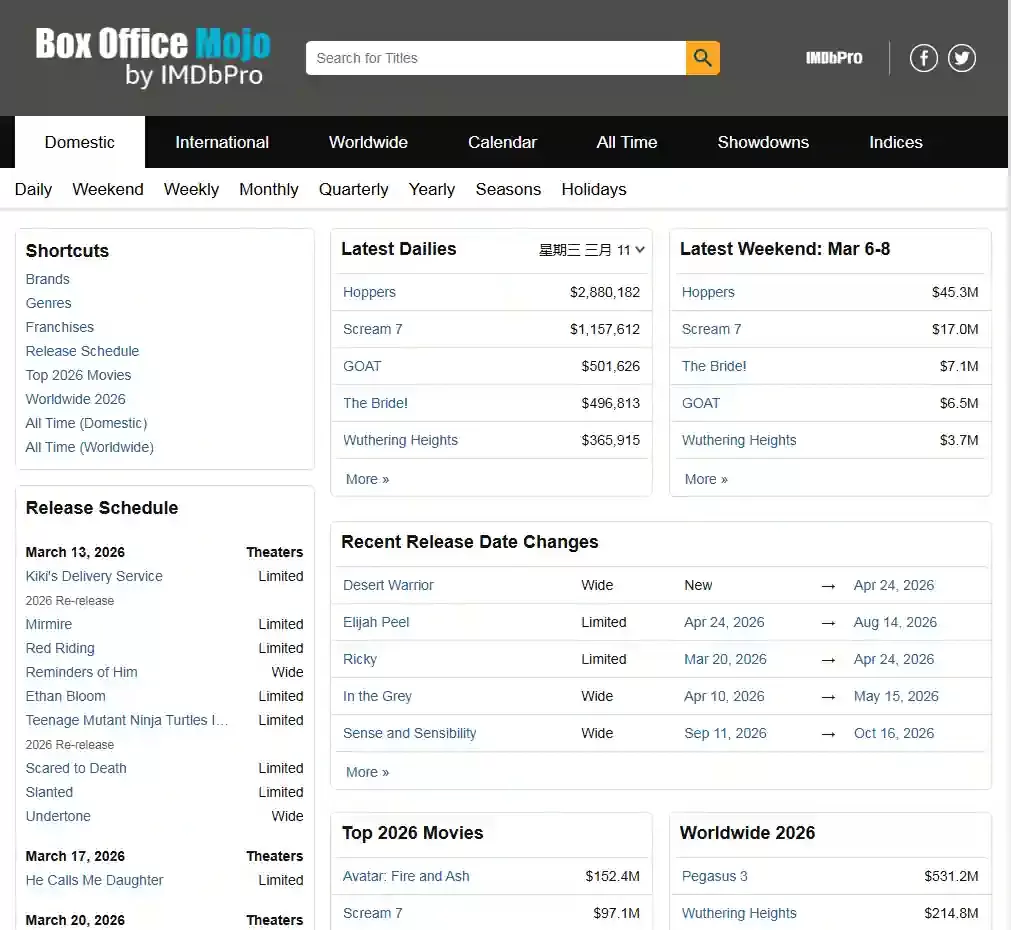Viewport: 1011px width, 930px height.
Task: Click in the Search for Titles field
Action: (495, 58)
